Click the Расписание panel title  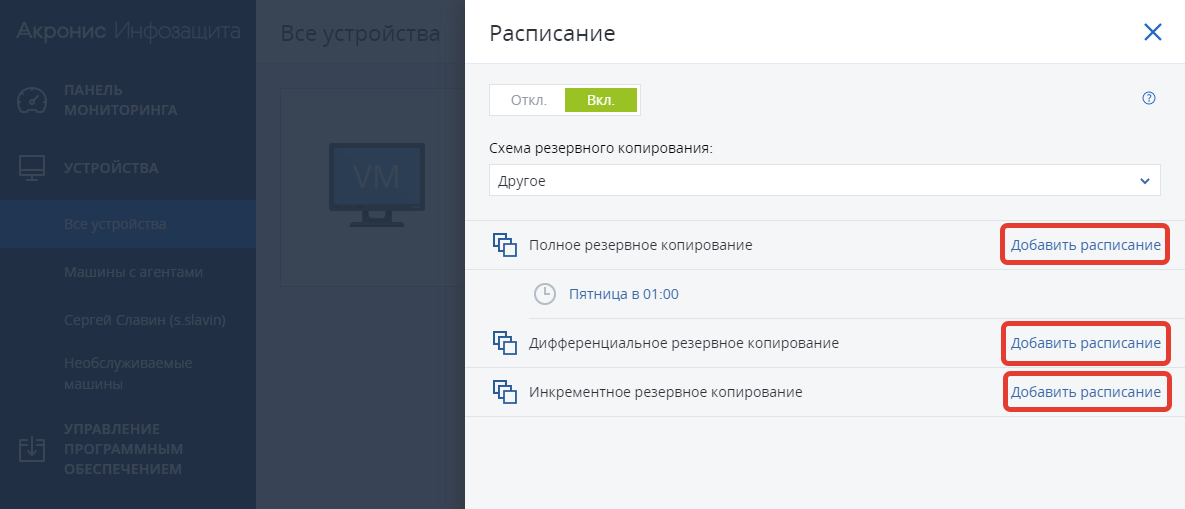pos(552,33)
